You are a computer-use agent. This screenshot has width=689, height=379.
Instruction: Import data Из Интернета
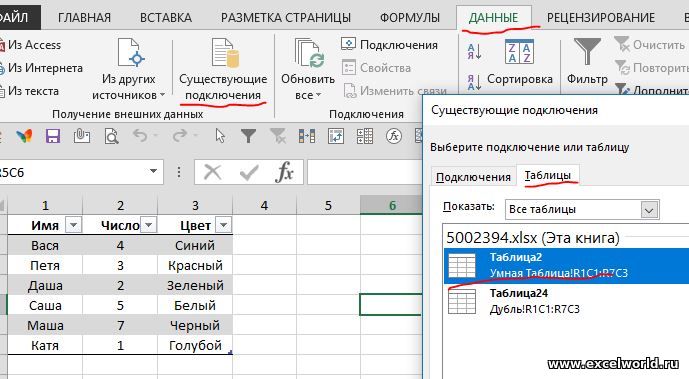[42, 68]
